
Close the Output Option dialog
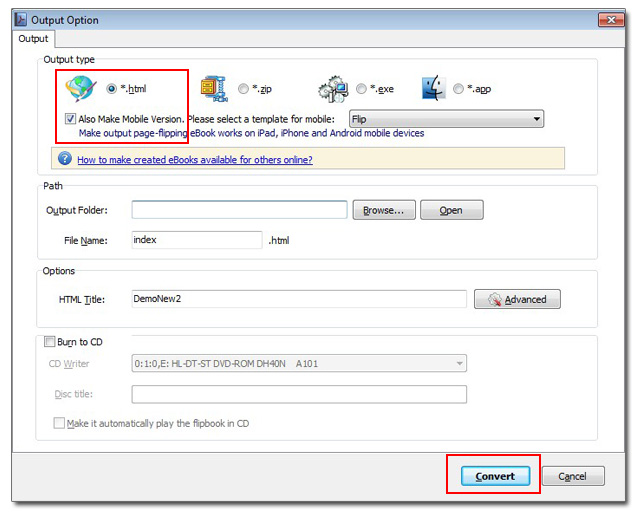click(611, 20)
